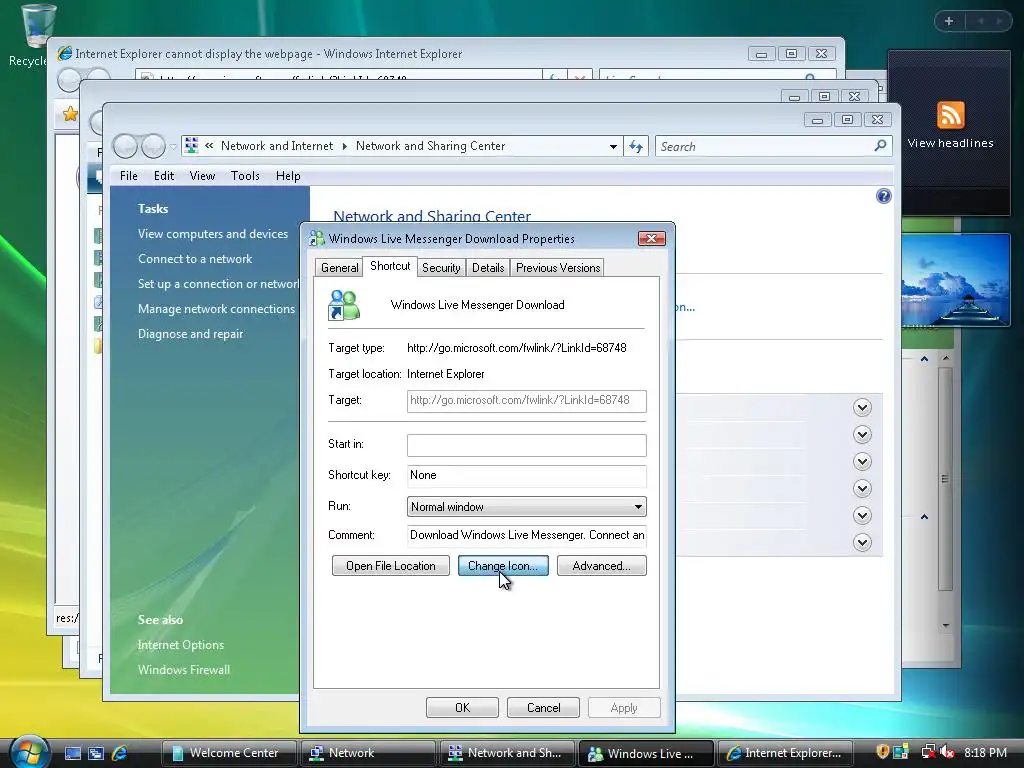Switch to the Previous Versions tab

pyautogui.click(x=558, y=268)
